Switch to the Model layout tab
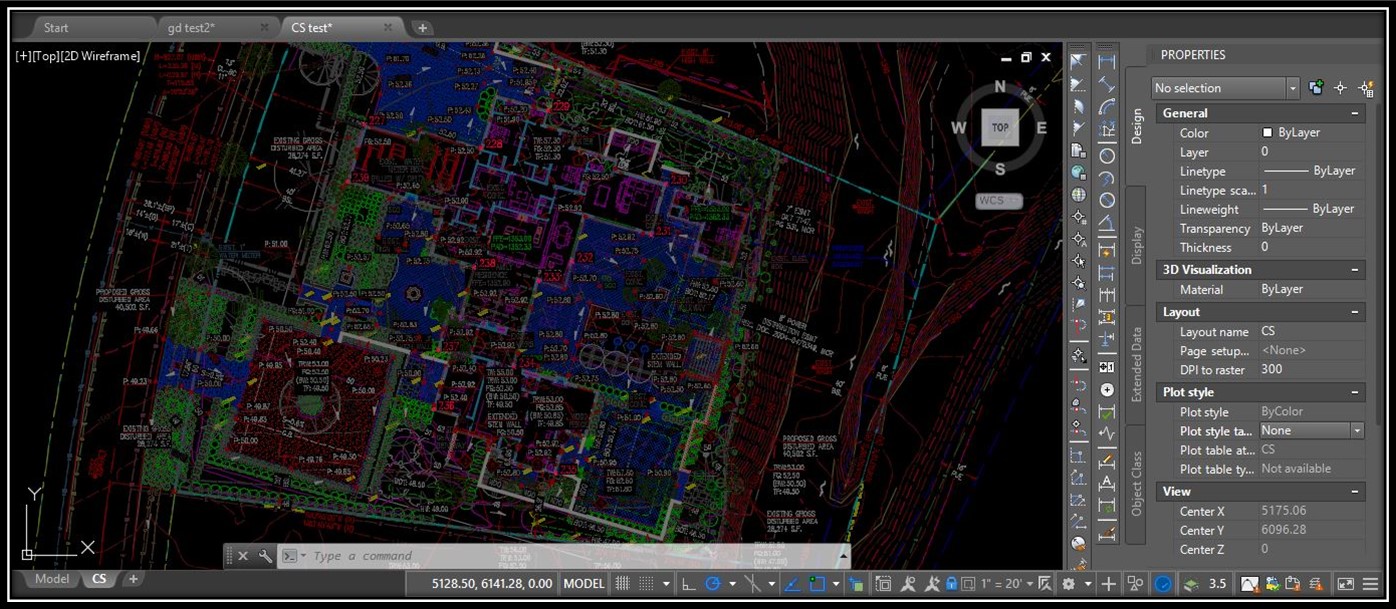The height and width of the screenshot is (609, 1396). pos(52,579)
